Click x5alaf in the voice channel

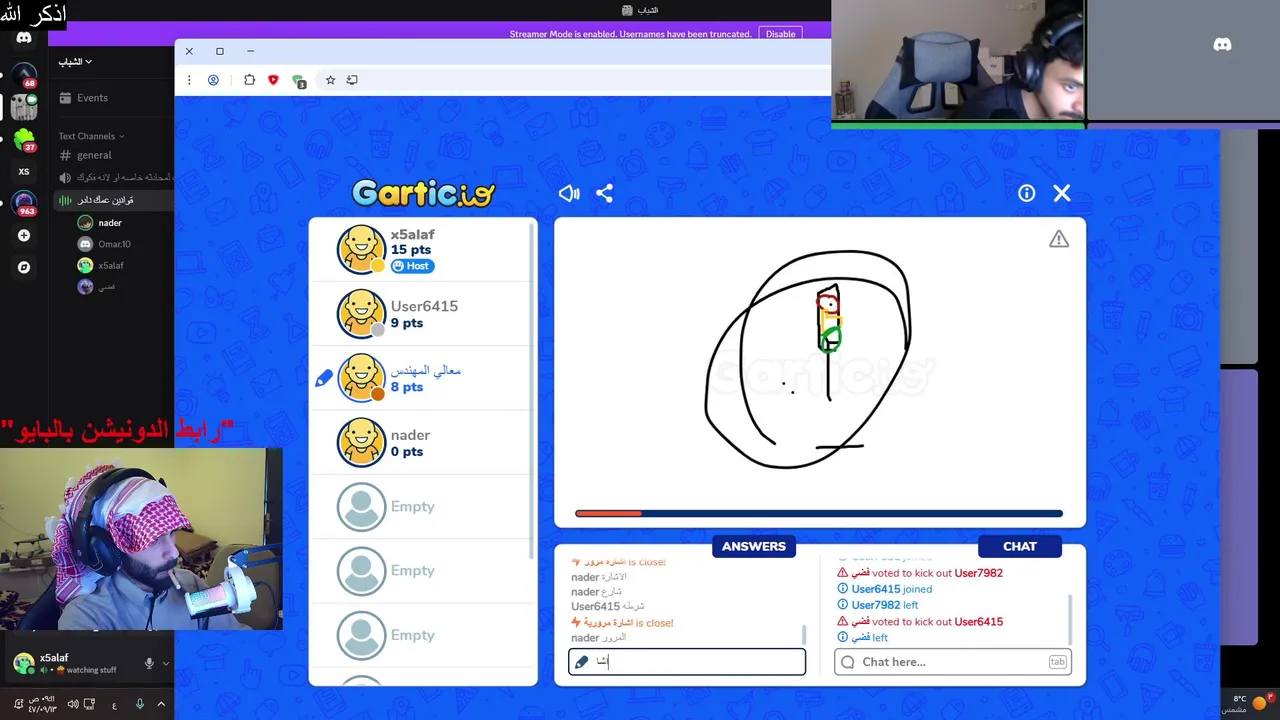pos(102,266)
